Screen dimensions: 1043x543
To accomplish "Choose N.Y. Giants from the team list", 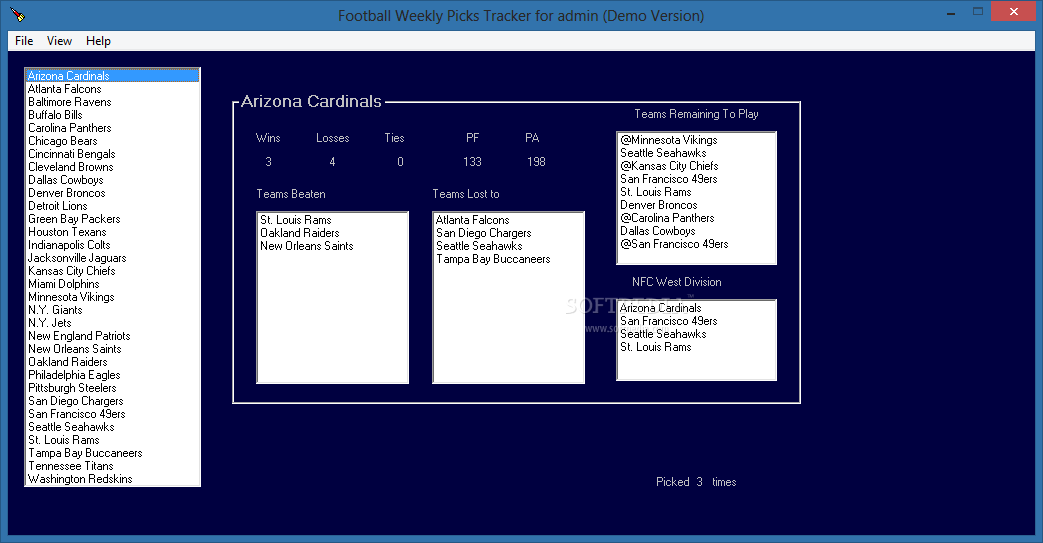I will coord(112,309).
